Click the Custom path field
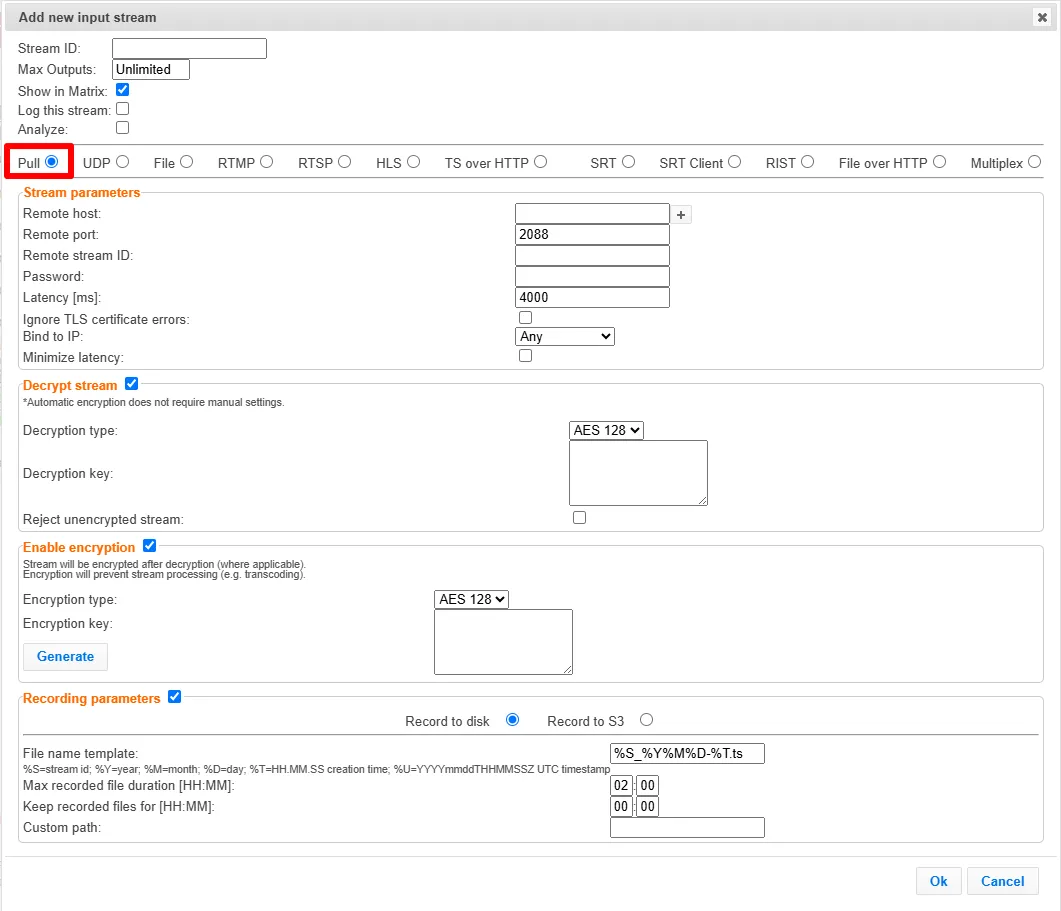1061x911 pixels. click(687, 828)
